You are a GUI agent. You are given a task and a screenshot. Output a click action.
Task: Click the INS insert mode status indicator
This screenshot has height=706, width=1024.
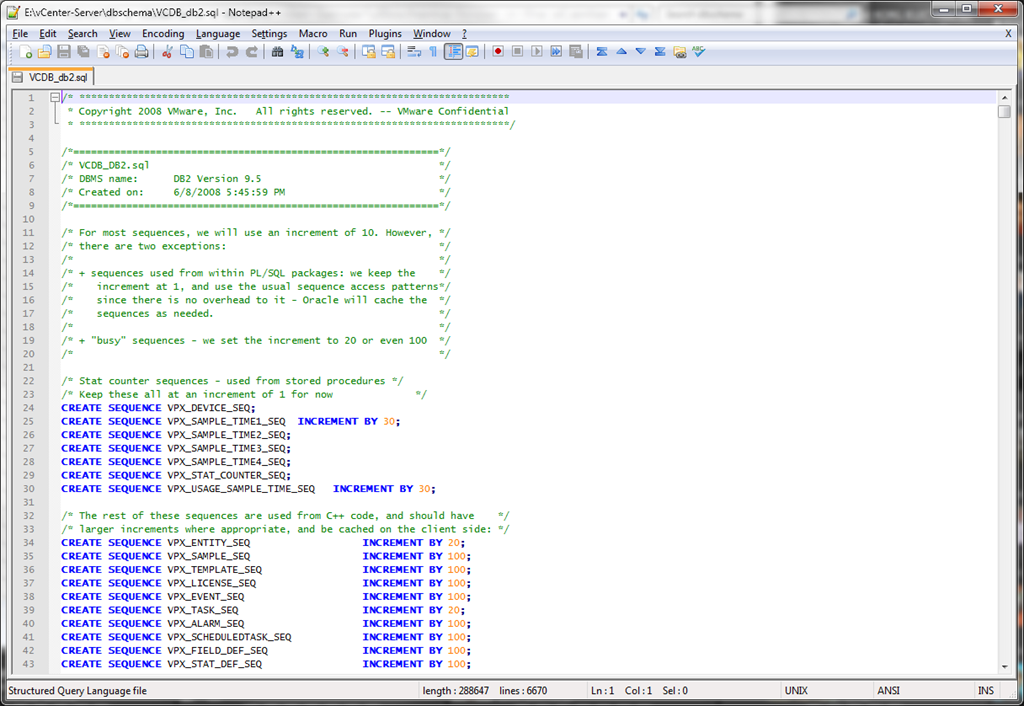(985, 690)
